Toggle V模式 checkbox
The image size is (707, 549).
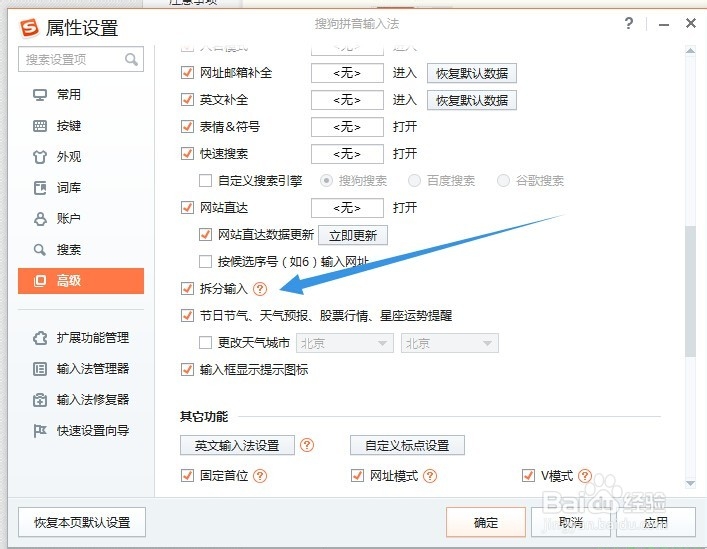click(x=528, y=476)
